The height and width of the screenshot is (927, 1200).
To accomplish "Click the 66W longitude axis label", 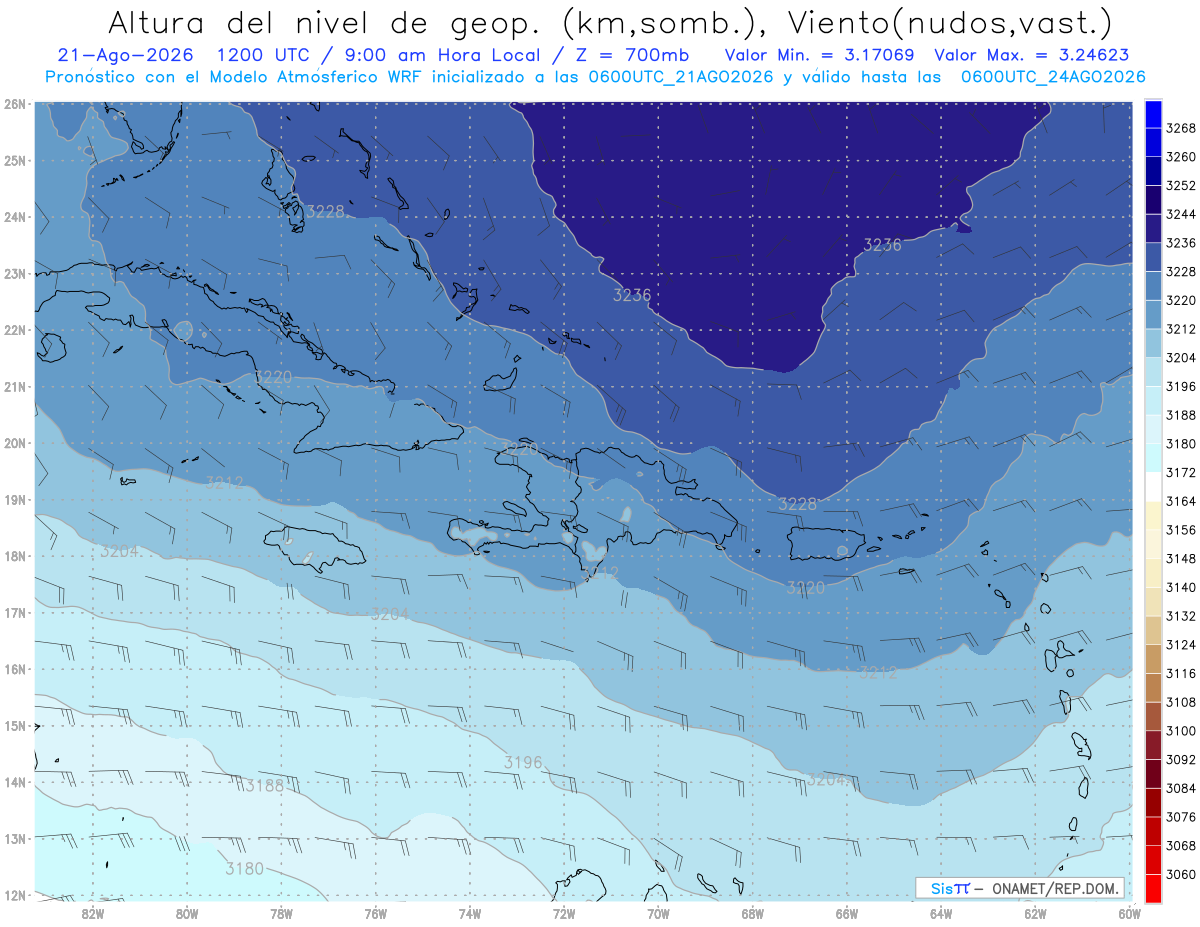I will [x=847, y=913].
